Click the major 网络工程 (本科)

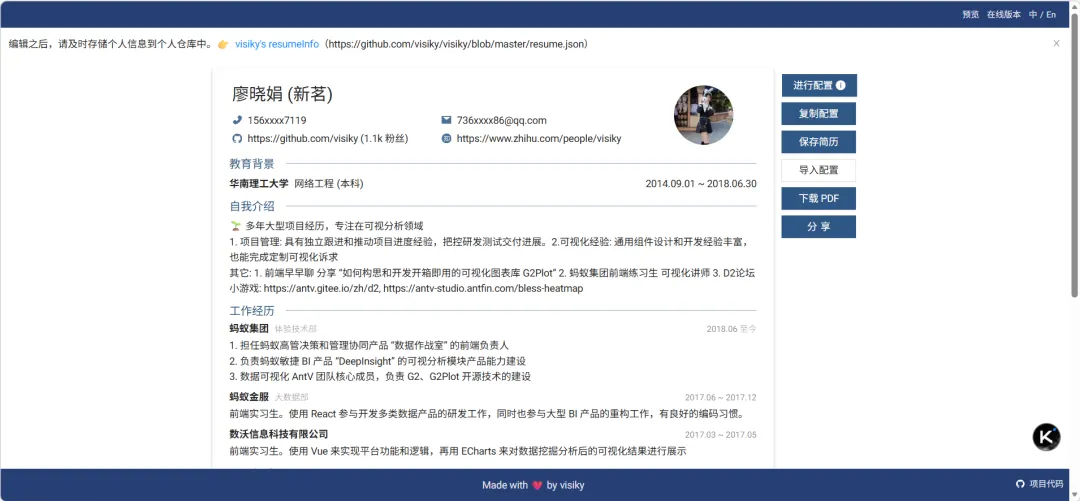(x=329, y=184)
